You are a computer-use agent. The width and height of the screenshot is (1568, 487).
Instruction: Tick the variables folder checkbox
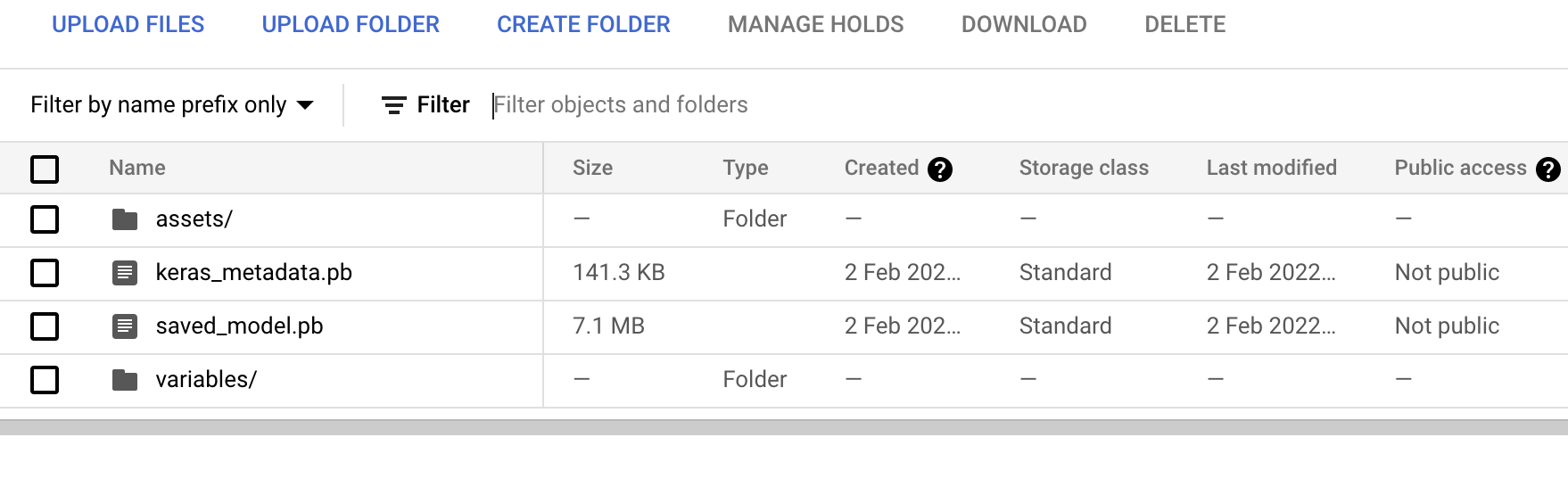[45, 380]
